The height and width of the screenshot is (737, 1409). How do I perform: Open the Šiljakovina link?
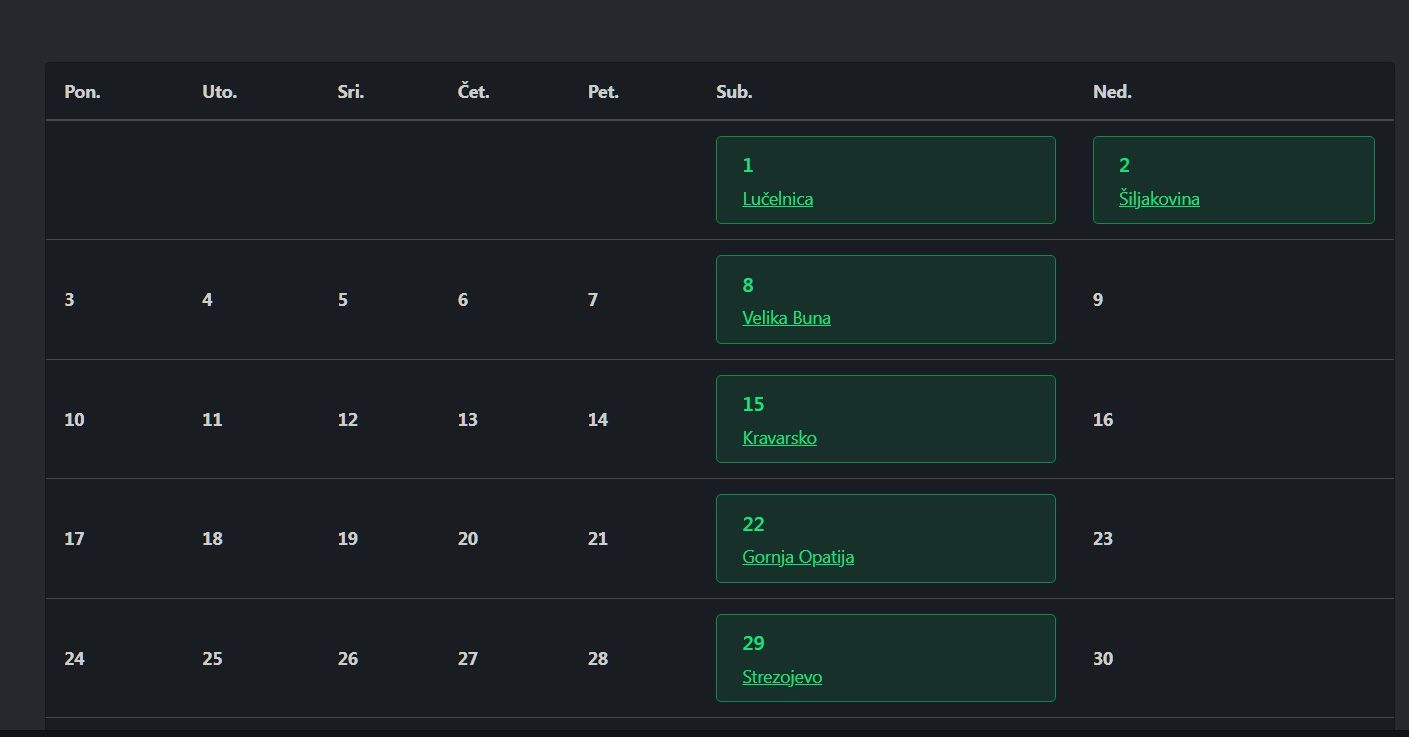click(x=1159, y=199)
